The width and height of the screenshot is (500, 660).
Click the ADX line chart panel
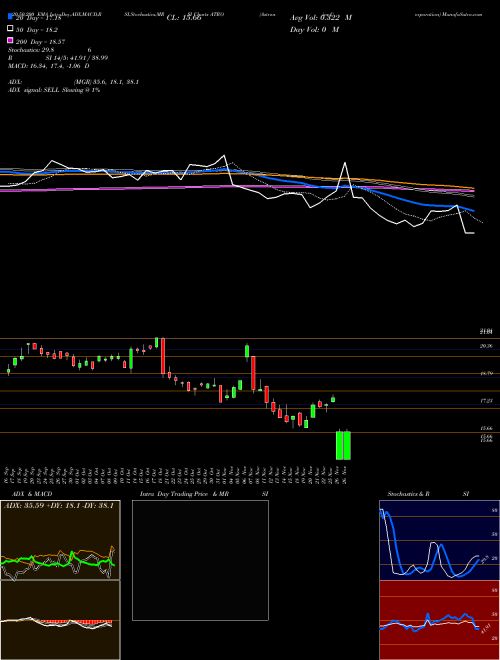click(60, 540)
